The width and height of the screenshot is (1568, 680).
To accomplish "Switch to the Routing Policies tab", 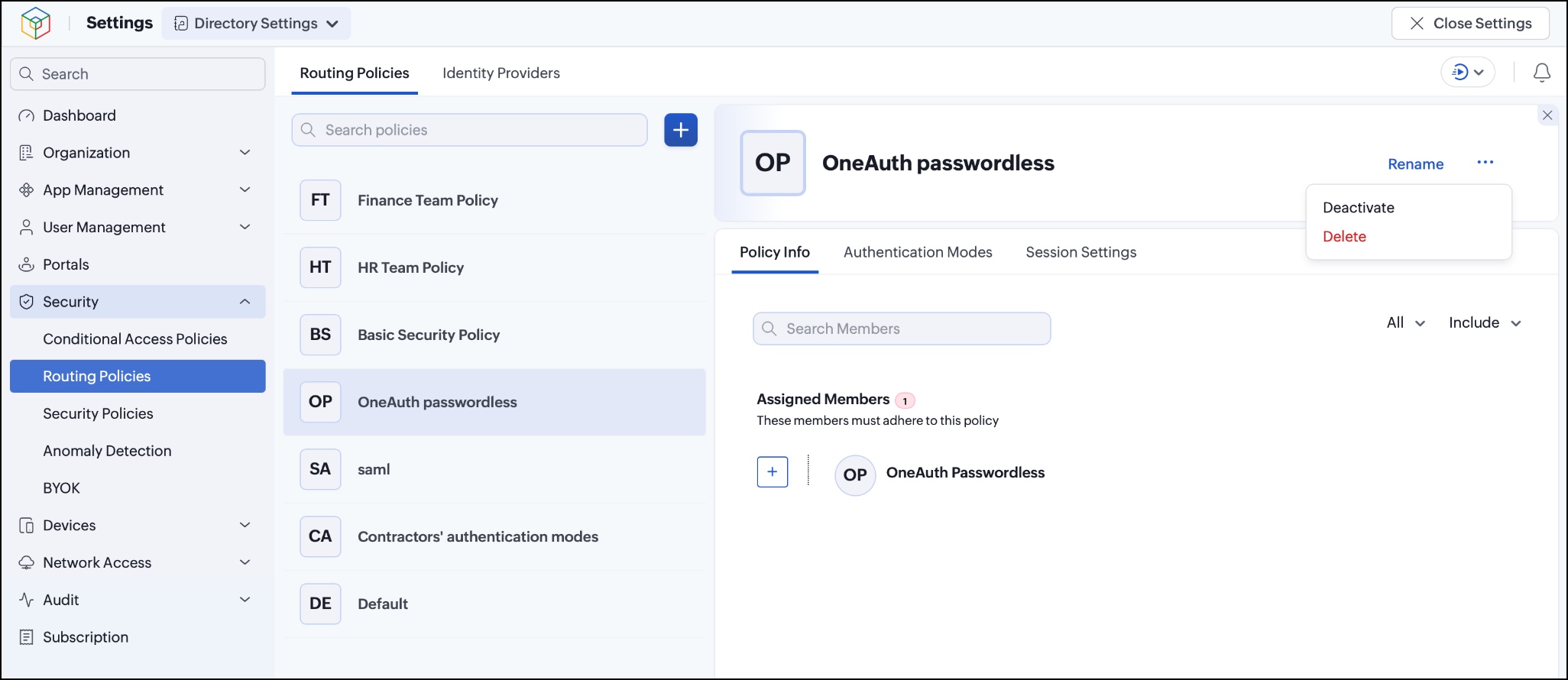I will click(x=355, y=73).
